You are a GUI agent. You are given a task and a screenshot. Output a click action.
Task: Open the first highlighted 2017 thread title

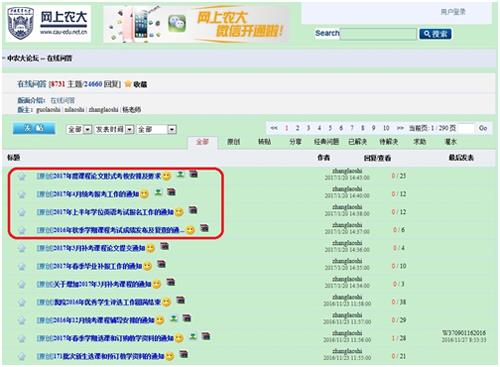click(99, 176)
